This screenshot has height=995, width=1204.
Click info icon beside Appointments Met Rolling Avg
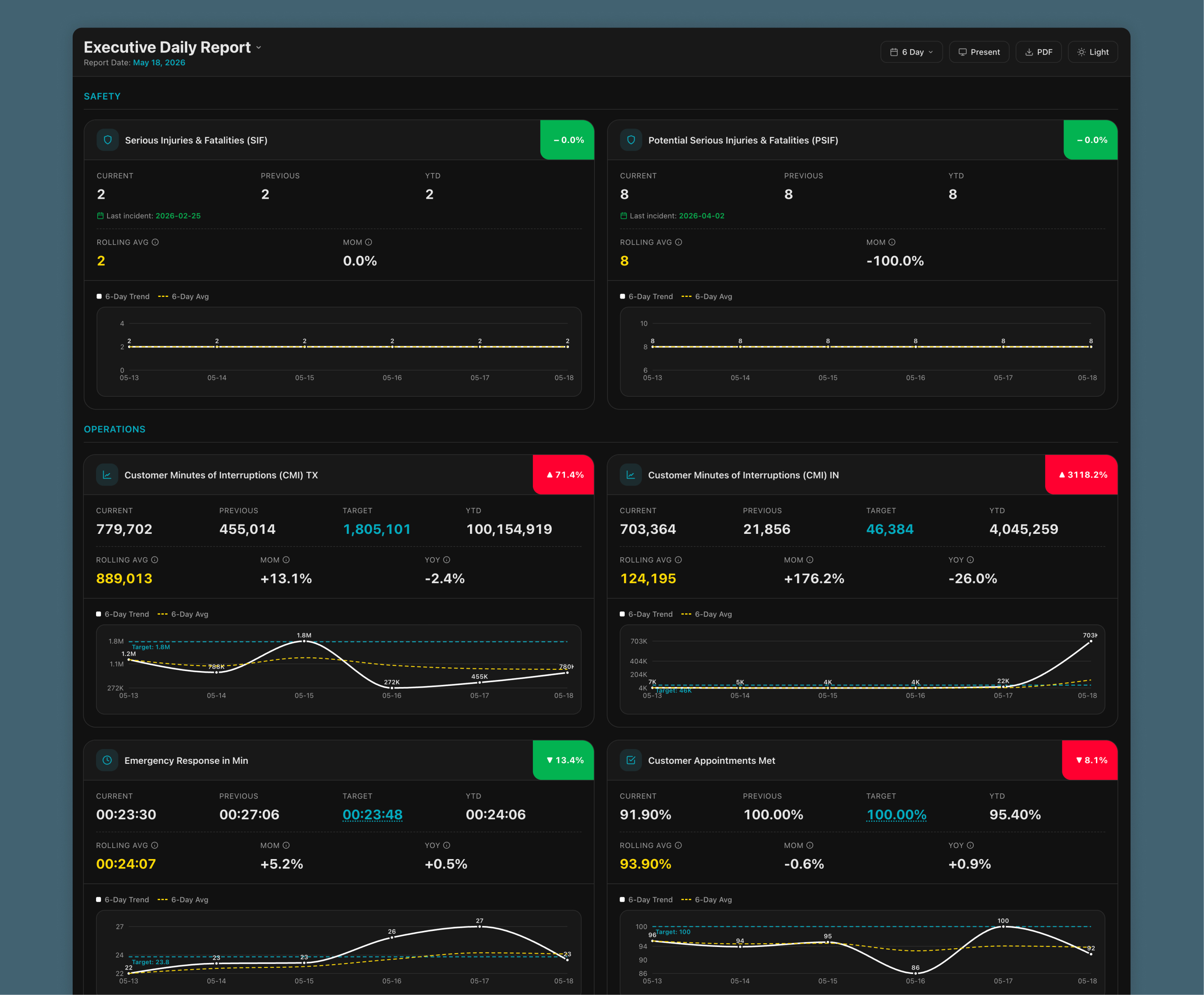(678, 846)
